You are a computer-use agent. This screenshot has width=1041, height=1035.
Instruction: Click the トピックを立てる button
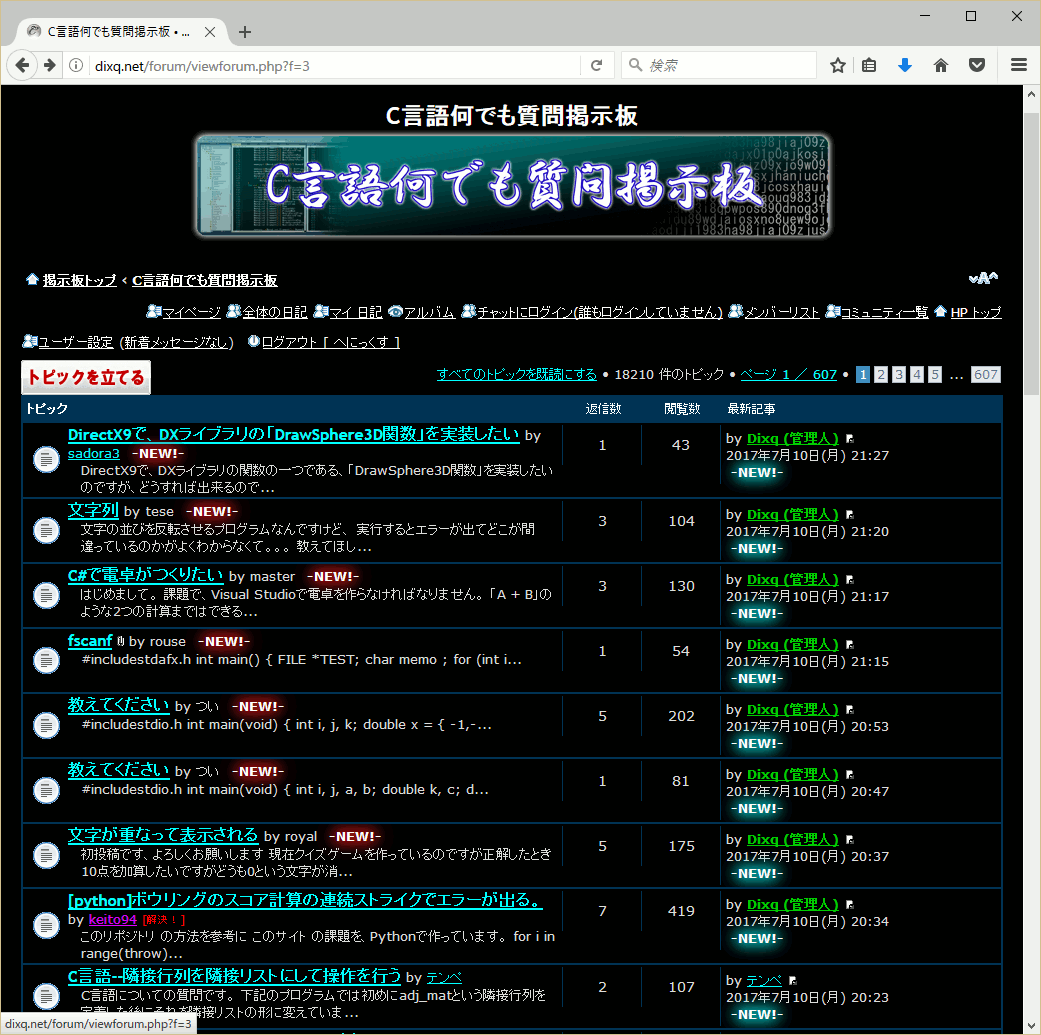(x=86, y=377)
